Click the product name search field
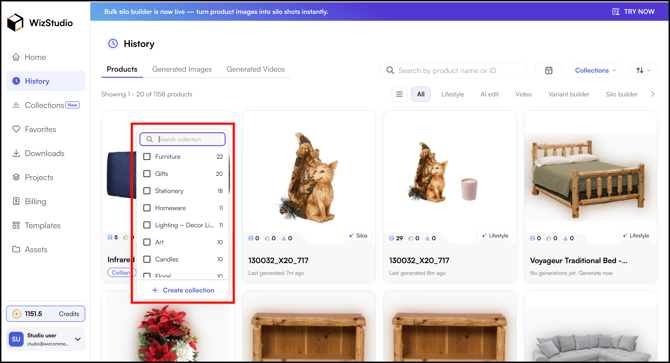The height and width of the screenshot is (363, 670). pos(453,70)
